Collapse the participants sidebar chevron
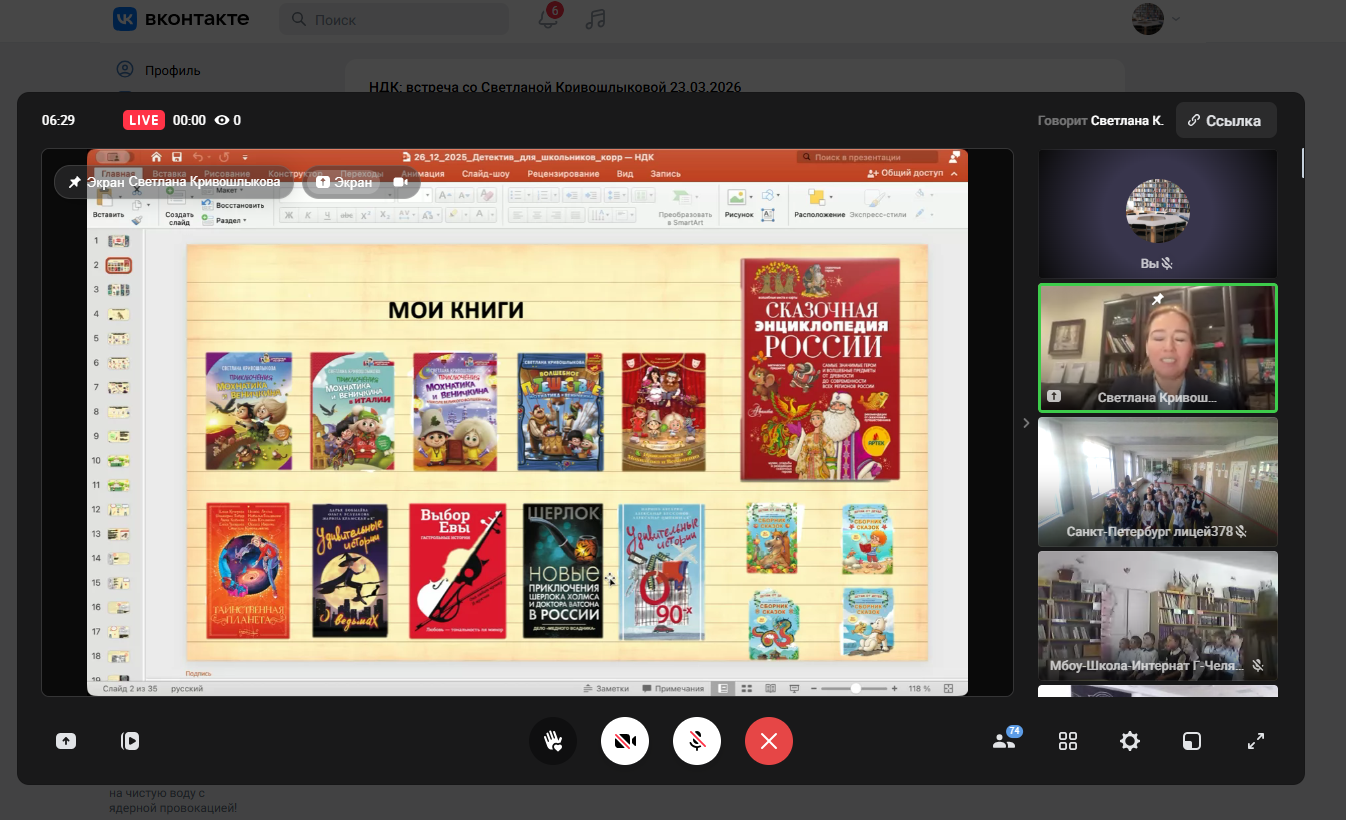 point(1025,423)
